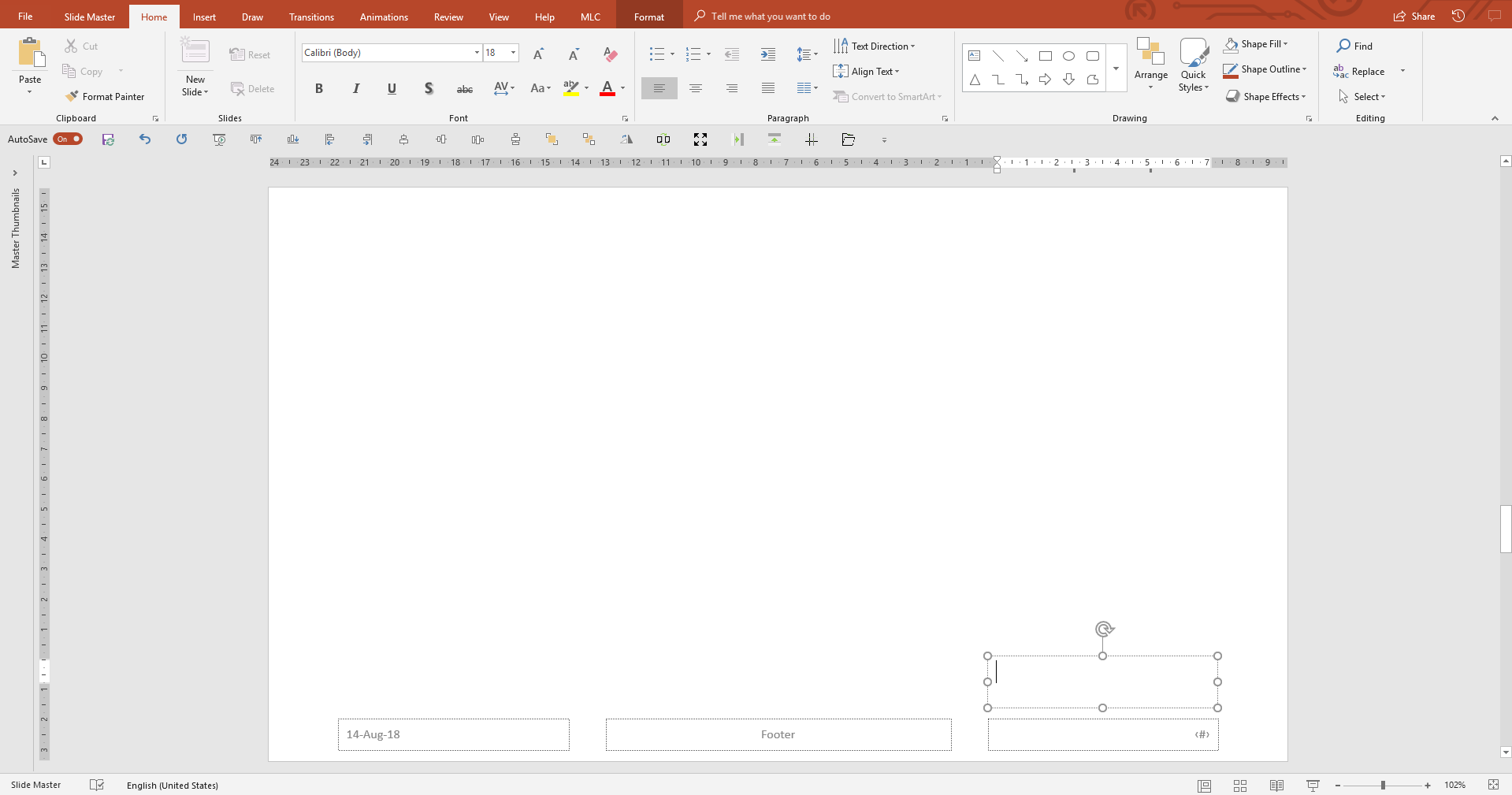The width and height of the screenshot is (1512, 795).
Task: Click the Find magnifier icon
Action: (x=1343, y=46)
